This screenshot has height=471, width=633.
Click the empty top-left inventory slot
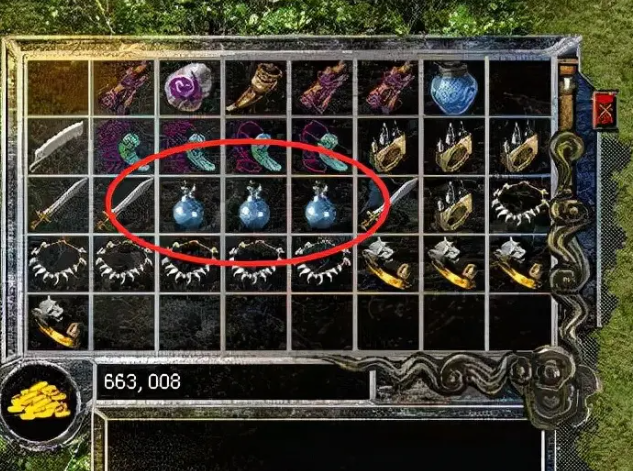click(x=58, y=88)
